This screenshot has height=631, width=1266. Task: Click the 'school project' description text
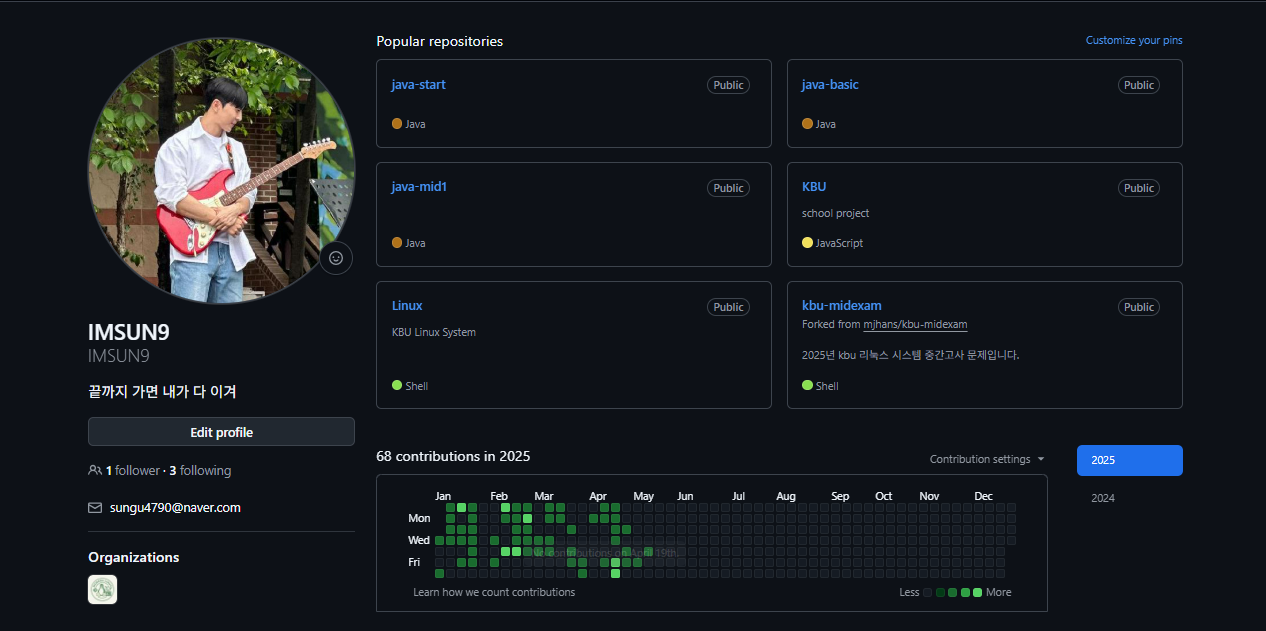click(835, 213)
